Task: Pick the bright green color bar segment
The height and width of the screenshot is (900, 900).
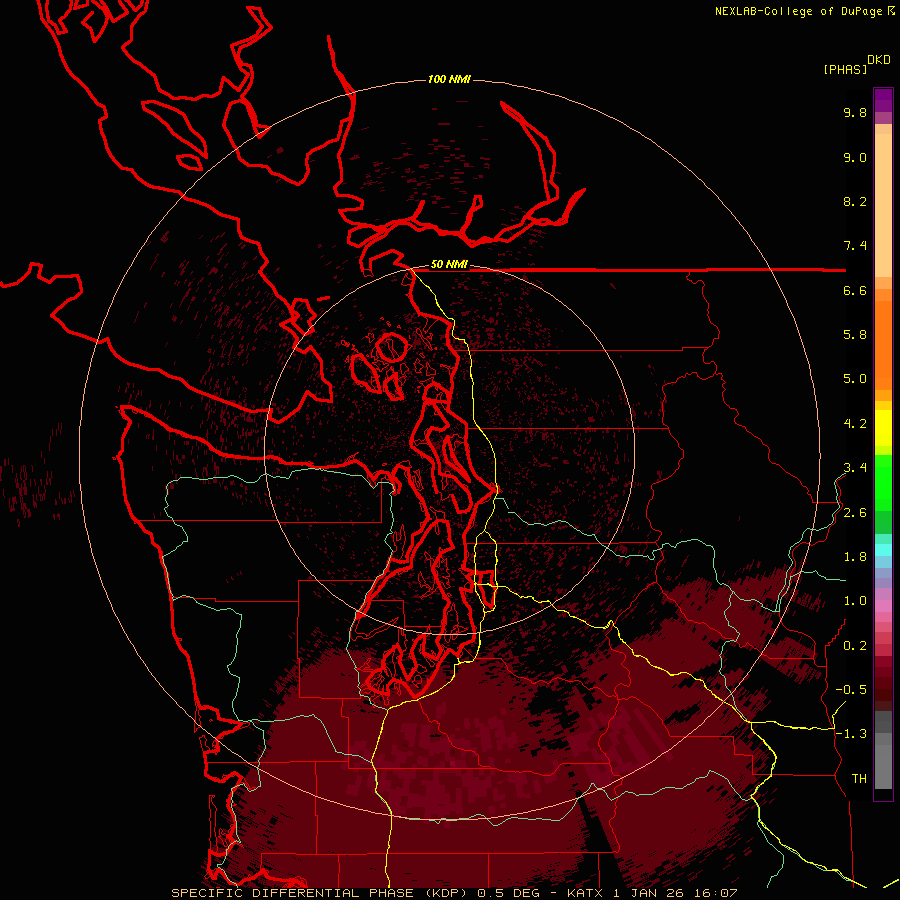Action: click(x=883, y=484)
